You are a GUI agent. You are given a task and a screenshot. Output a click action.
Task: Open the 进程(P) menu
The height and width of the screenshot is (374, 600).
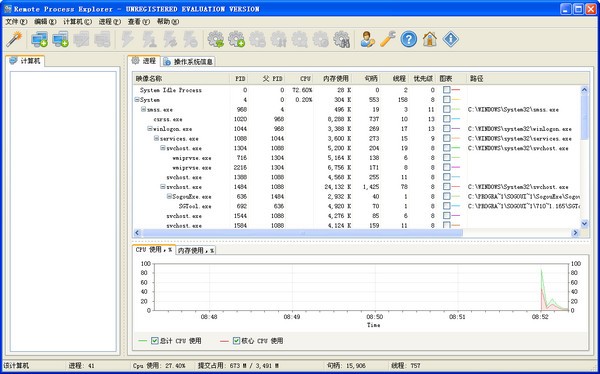click(x=109, y=22)
